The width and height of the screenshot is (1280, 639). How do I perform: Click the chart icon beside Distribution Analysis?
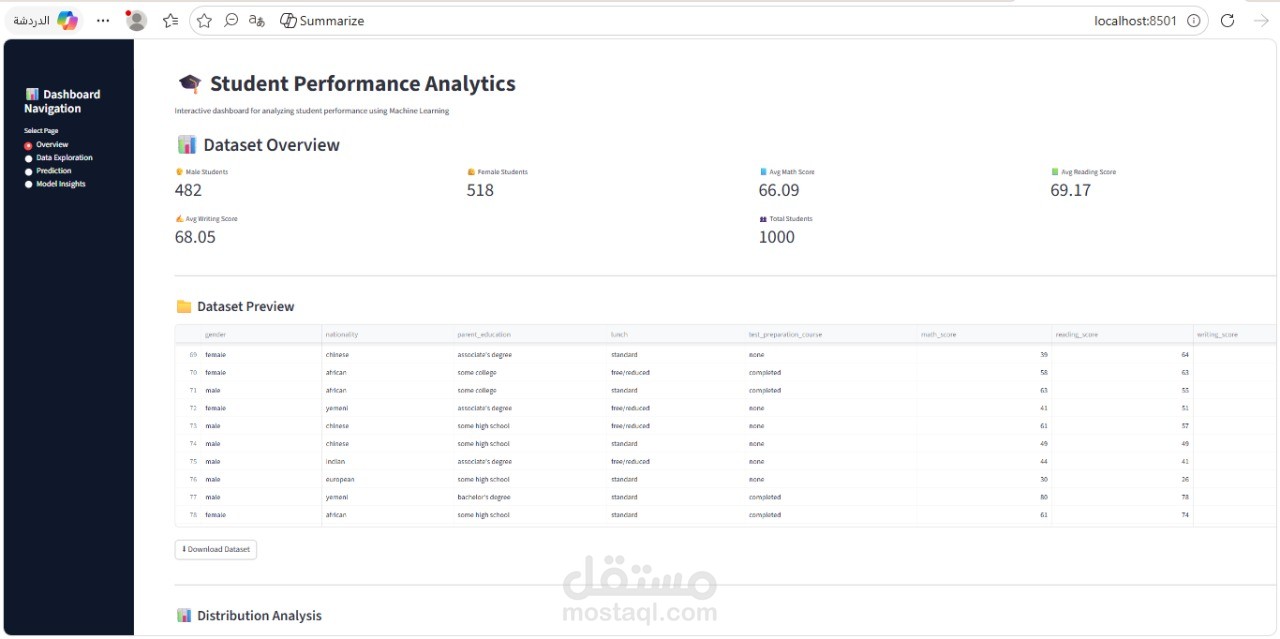184,616
